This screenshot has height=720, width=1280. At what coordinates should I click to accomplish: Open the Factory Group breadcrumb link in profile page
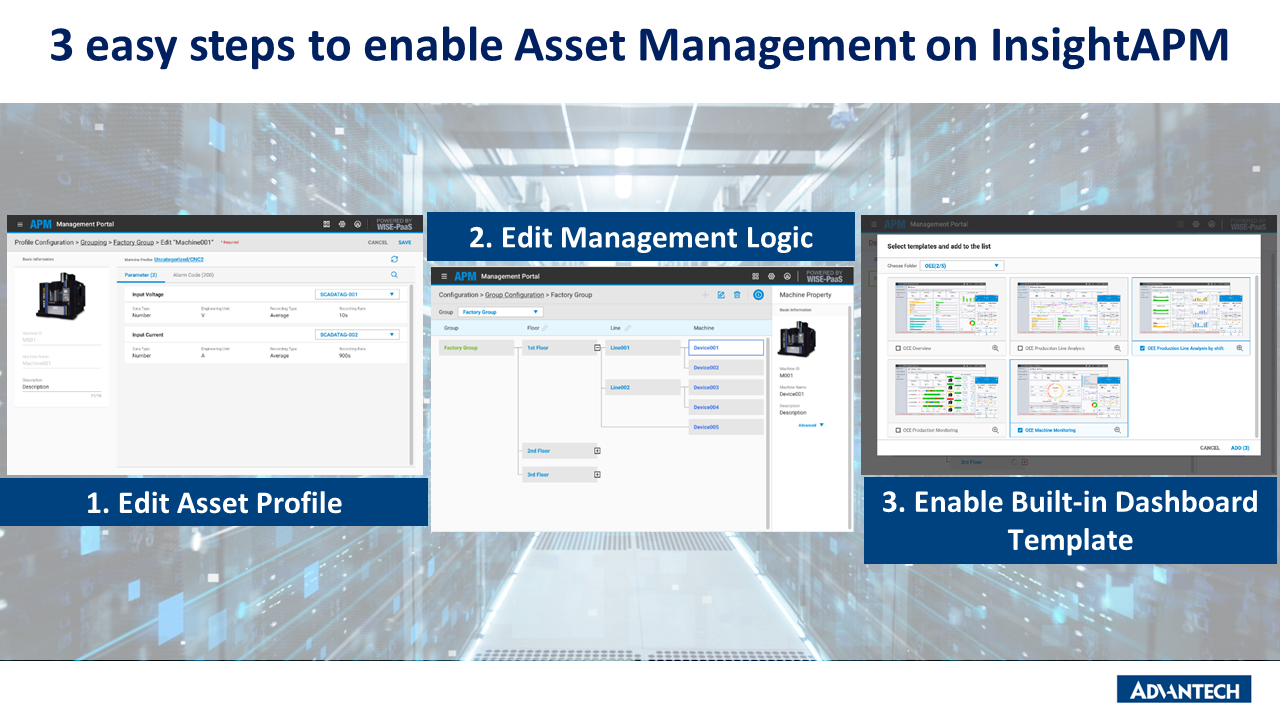(x=133, y=242)
